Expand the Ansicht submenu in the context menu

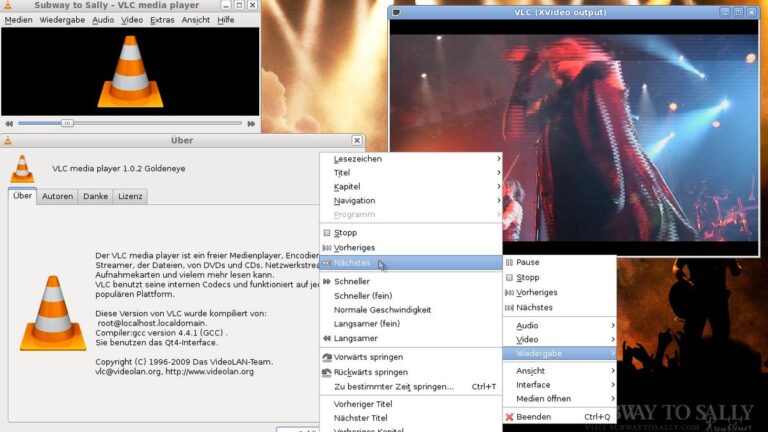tap(559, 371)
